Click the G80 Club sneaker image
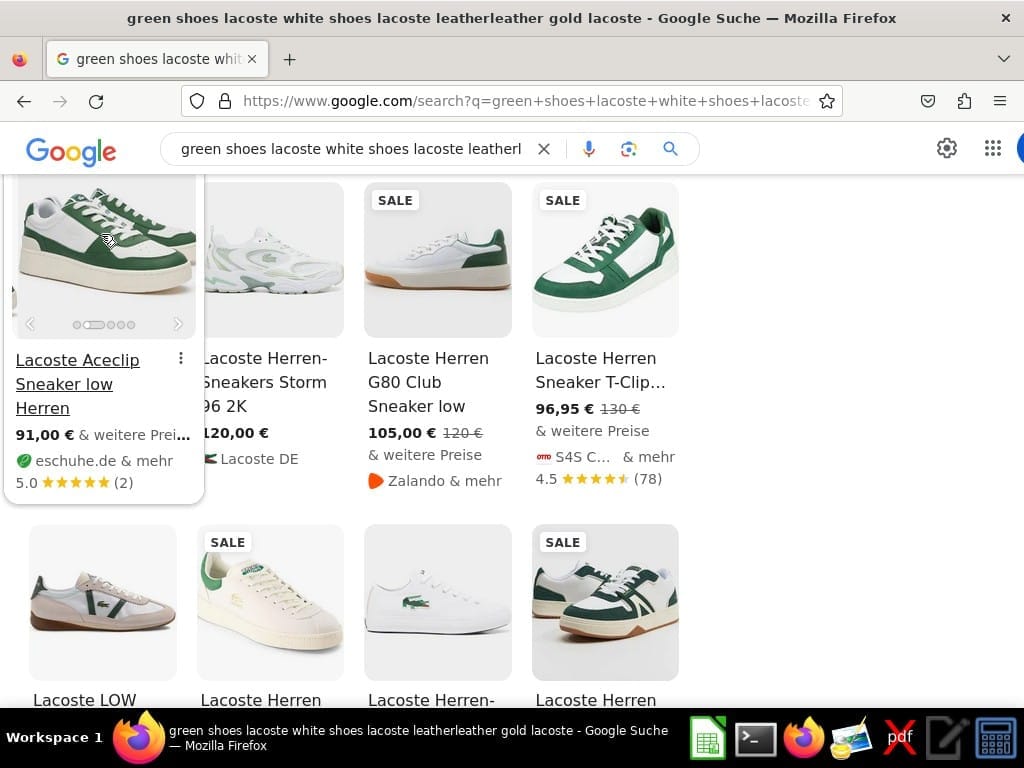This screenshot has width=1024, height=768. click(x=438, y=260)
